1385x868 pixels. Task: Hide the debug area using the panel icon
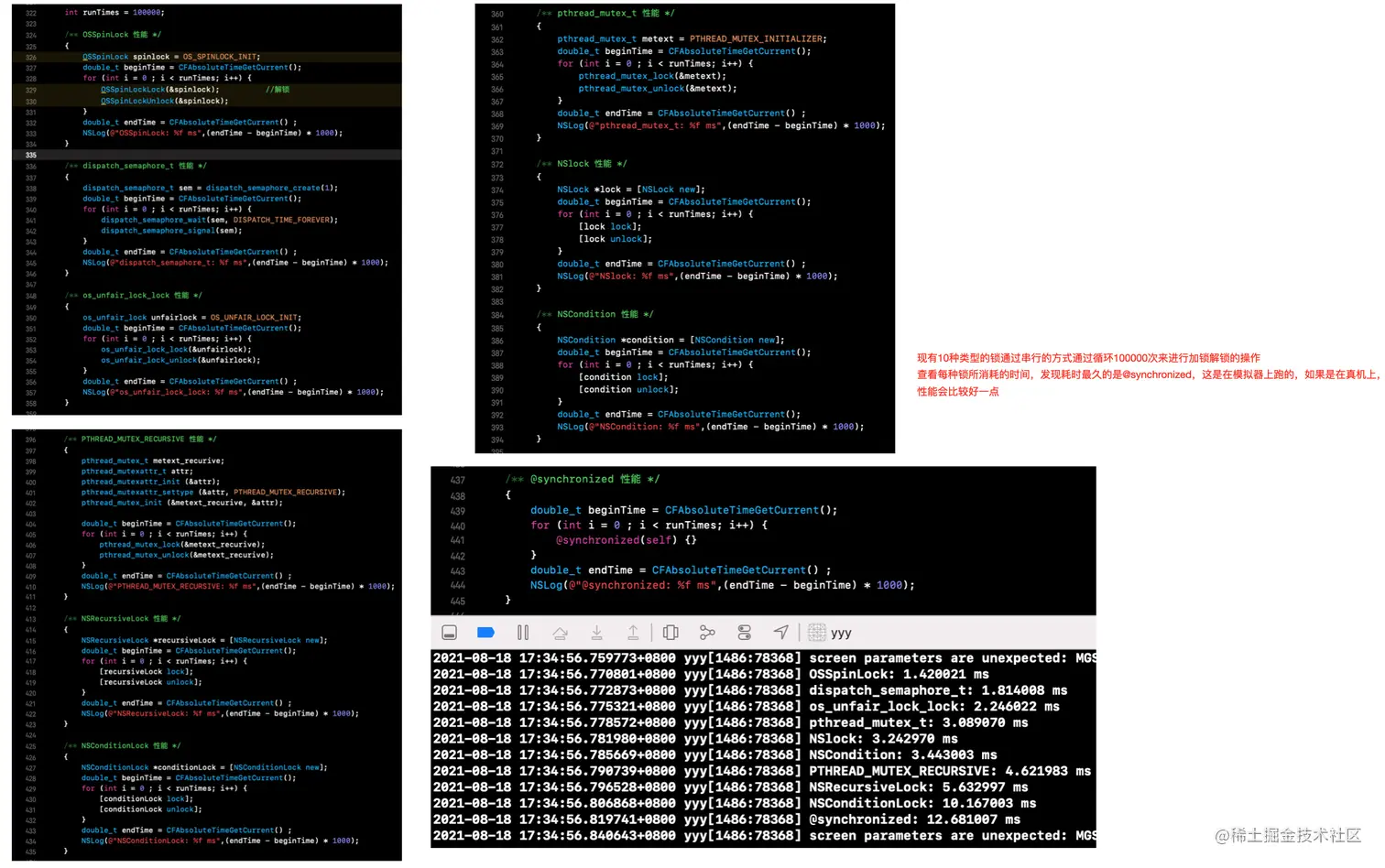click(449, 633)
